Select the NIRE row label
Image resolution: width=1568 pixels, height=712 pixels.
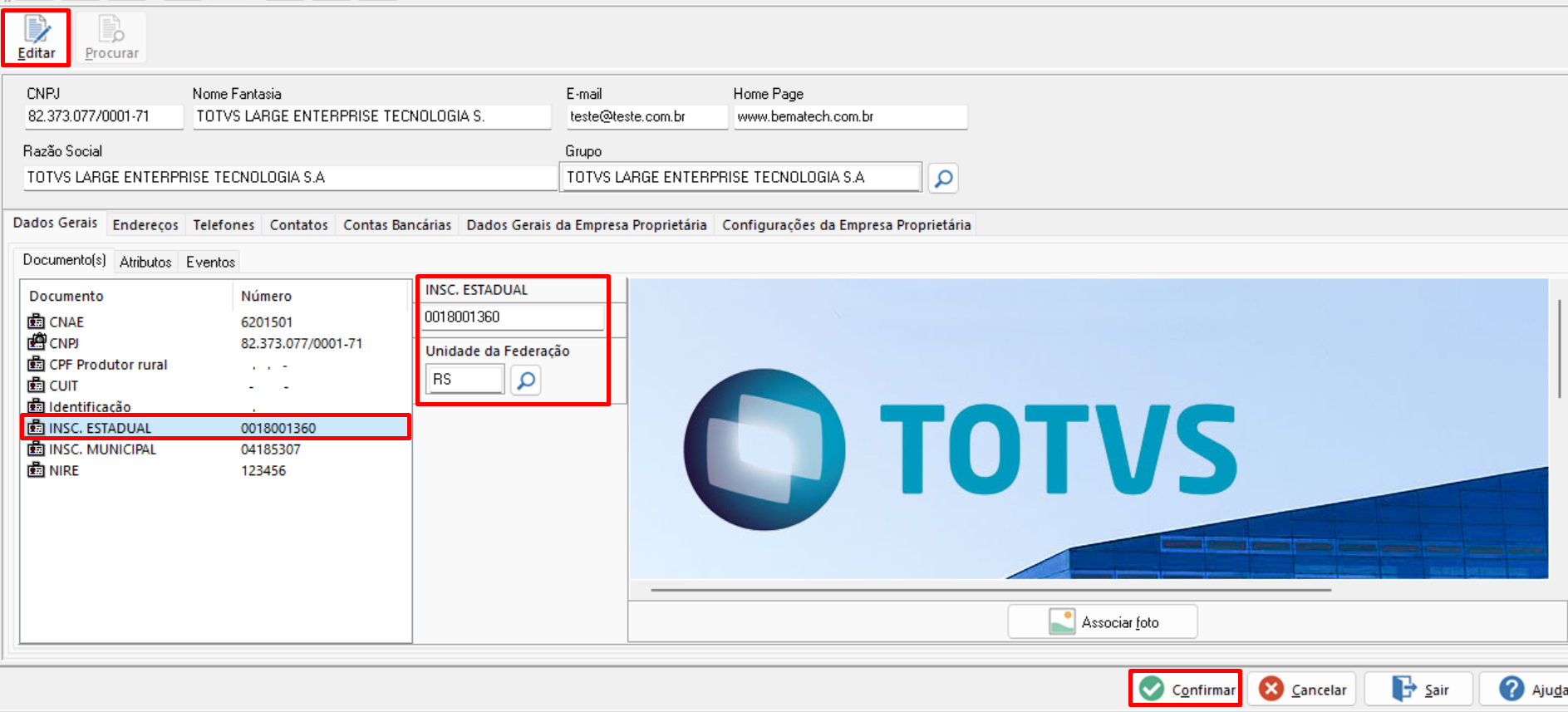(64, 470)
